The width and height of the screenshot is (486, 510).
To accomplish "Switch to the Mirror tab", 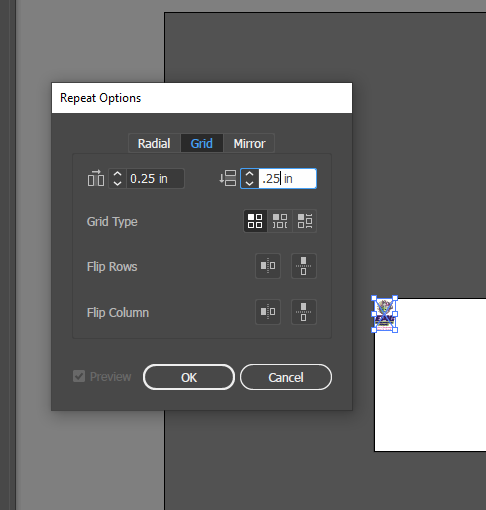I will coord(249,143).
